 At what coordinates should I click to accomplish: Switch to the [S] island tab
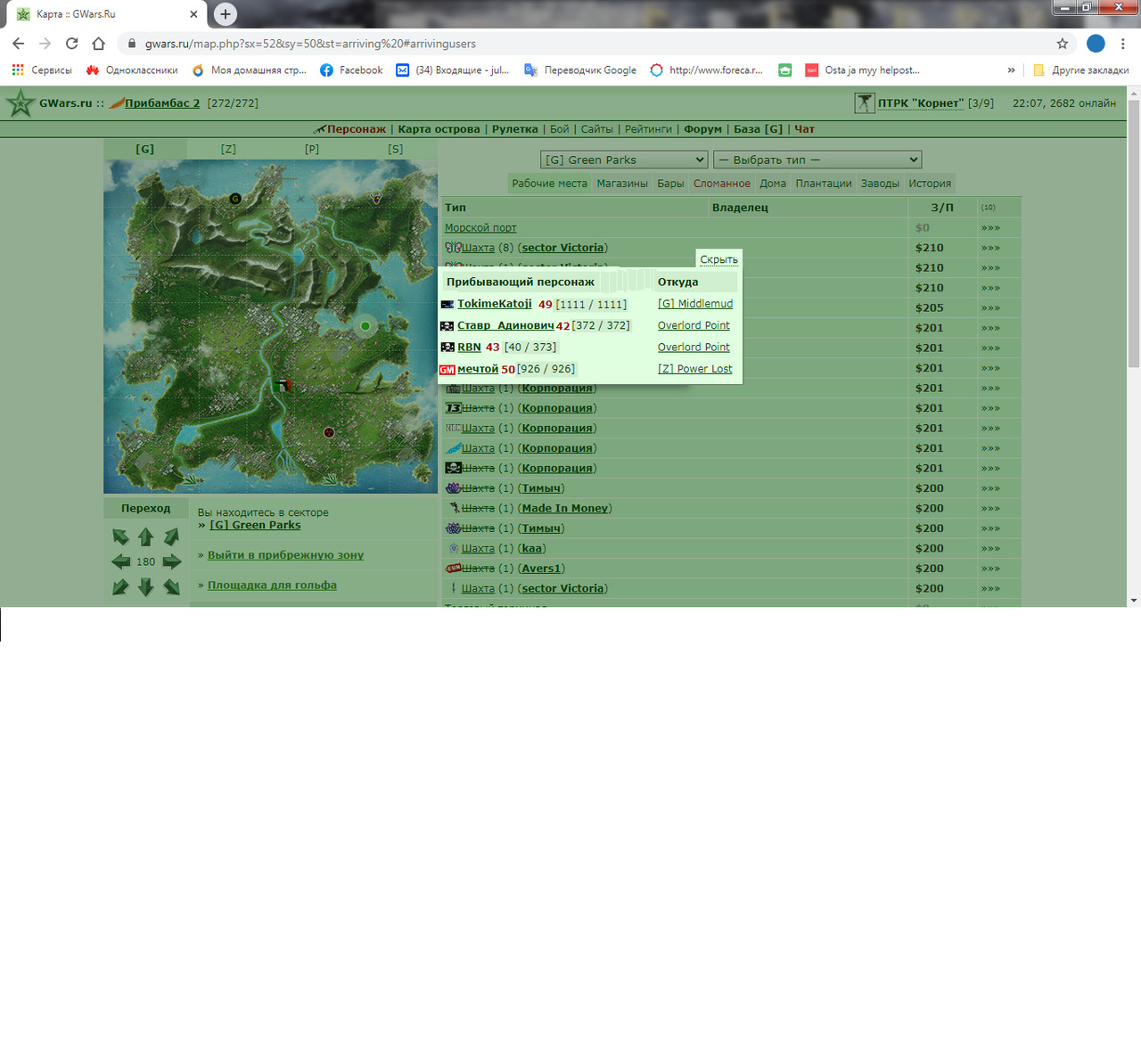click(396, 149)
